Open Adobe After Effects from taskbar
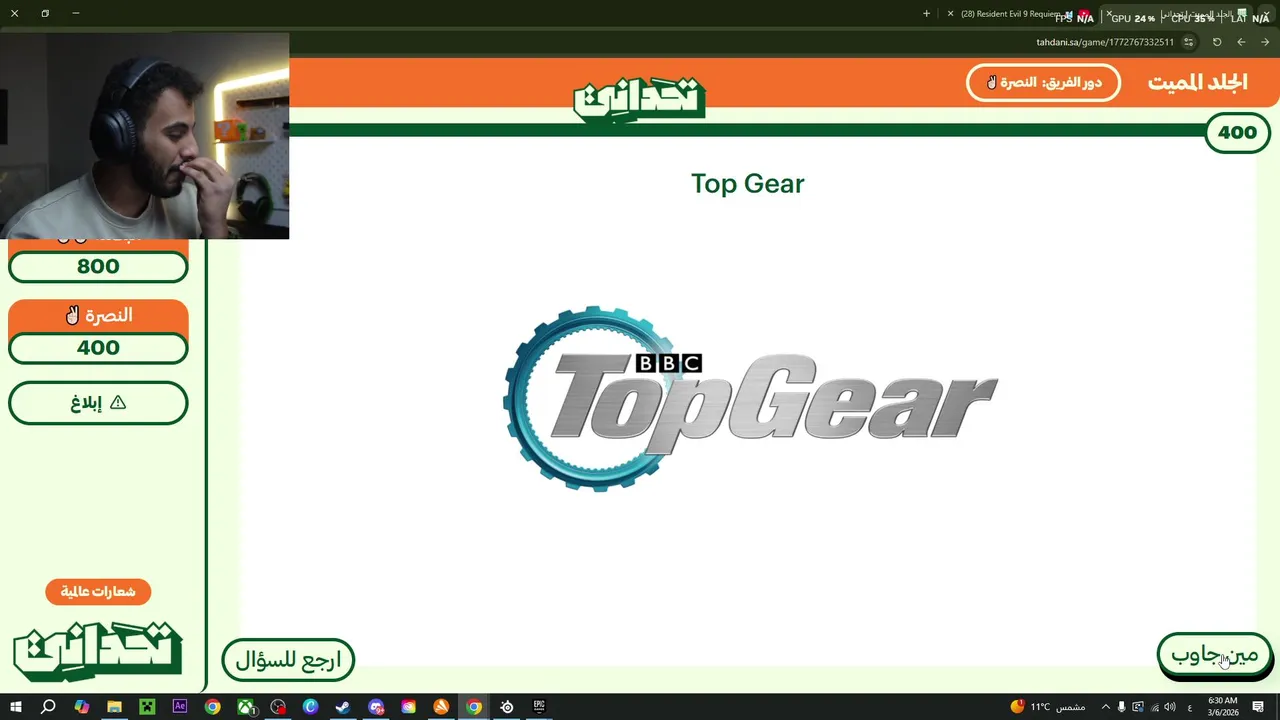Viewport: 1280px width, 720px height. (x=180, y=707)
